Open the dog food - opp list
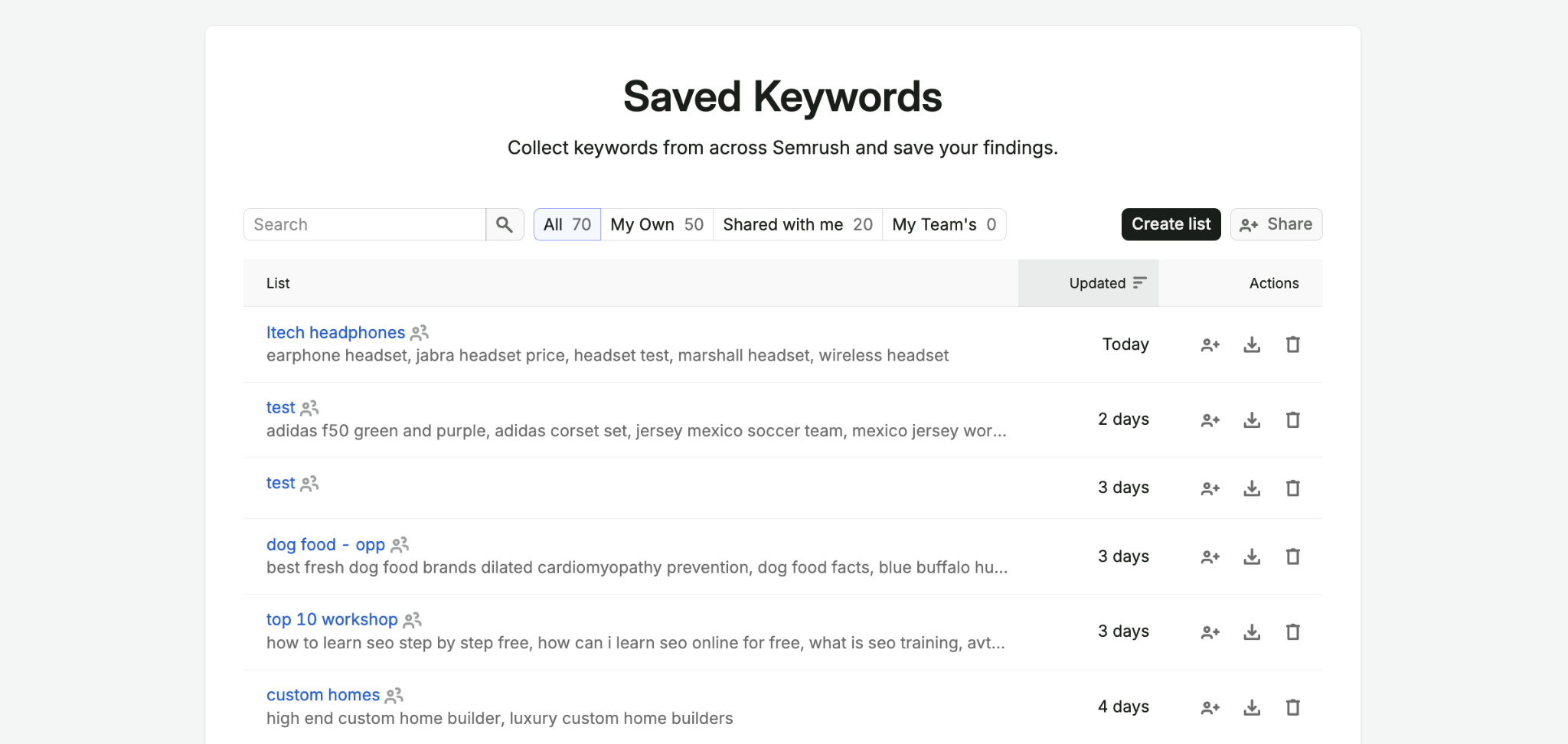This screenshot has width=1568, height=744. [325, 544]
